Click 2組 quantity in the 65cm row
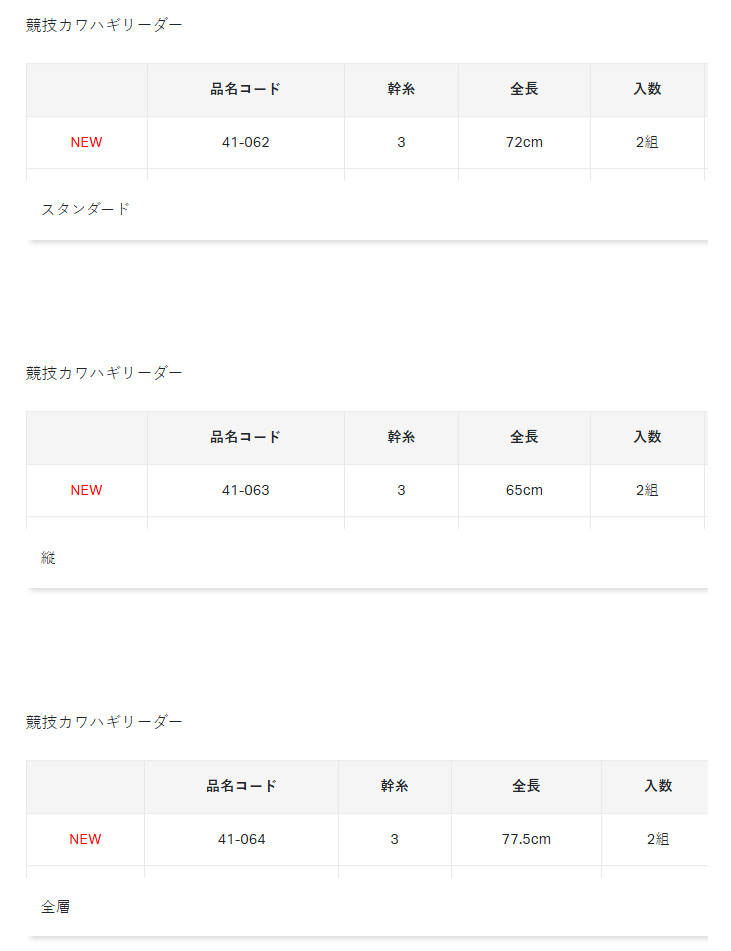This screenshot has height=951, width=731. [x=647, y=490]
